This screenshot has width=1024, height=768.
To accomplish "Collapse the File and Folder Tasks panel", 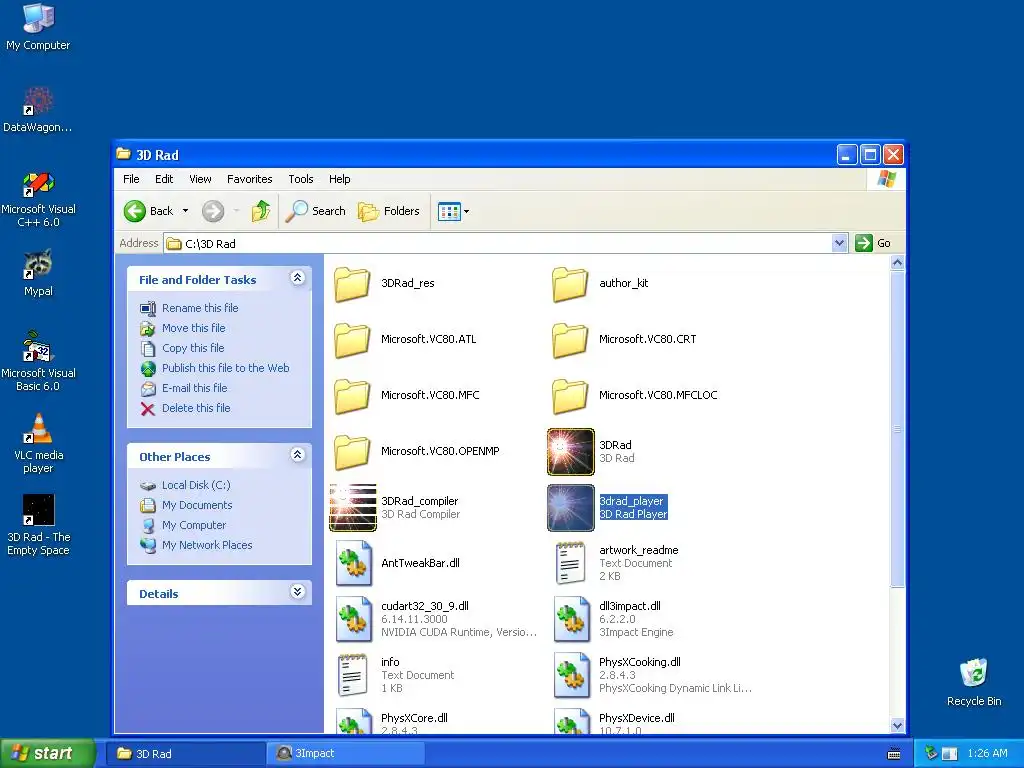I will tap(297, 278).
